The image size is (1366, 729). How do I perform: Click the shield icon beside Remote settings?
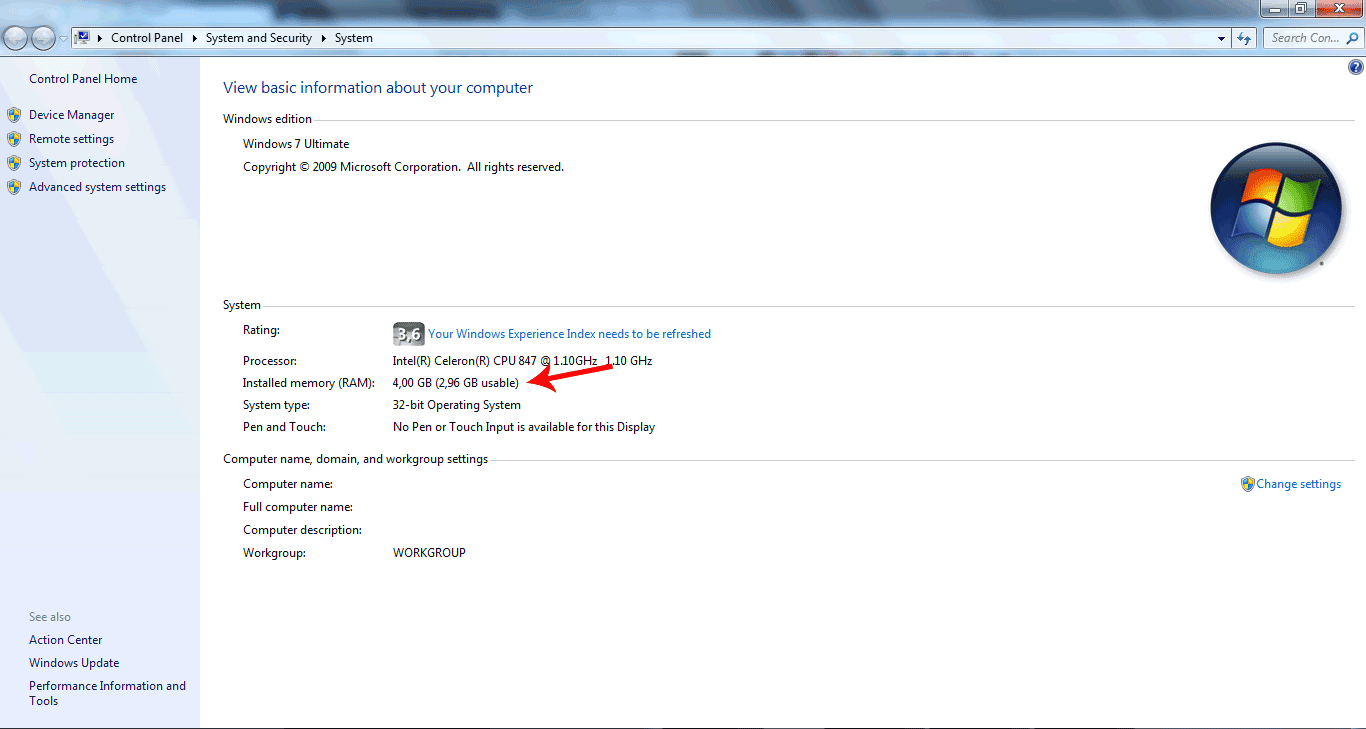tap(14, 139)
